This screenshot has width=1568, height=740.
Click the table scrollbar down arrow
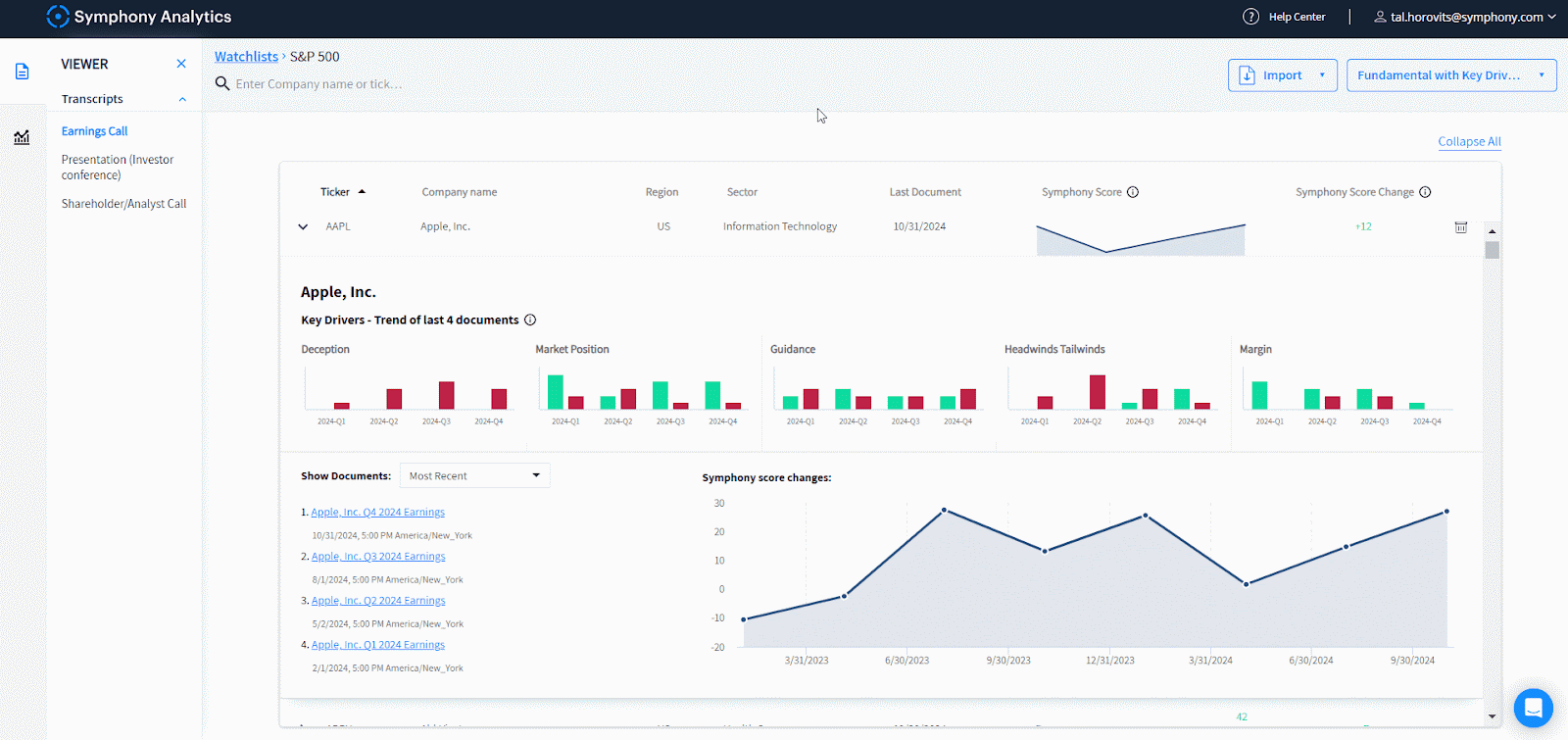[1492, 716]
